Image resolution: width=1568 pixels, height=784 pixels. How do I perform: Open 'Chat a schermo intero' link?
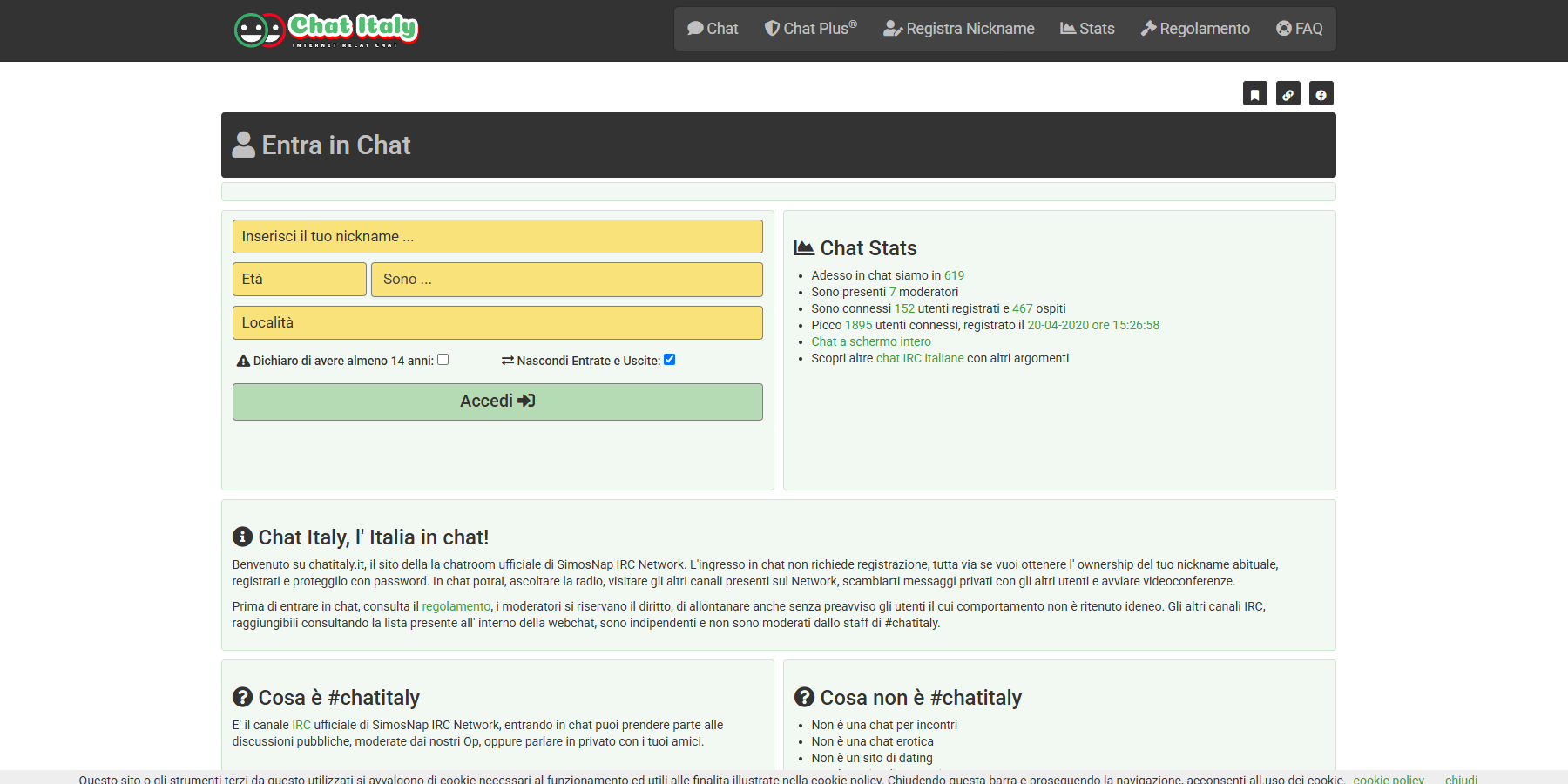click(871, 341)
